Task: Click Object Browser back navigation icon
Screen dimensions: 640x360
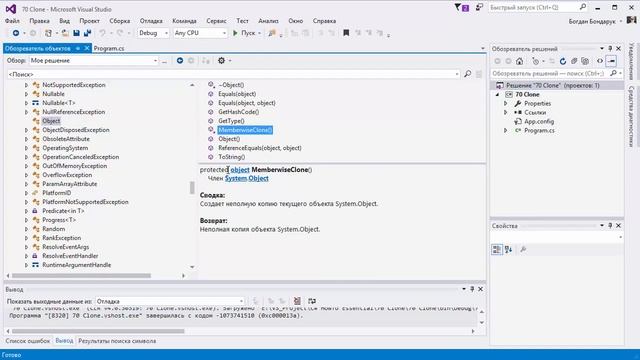Action: coord(180,60)
